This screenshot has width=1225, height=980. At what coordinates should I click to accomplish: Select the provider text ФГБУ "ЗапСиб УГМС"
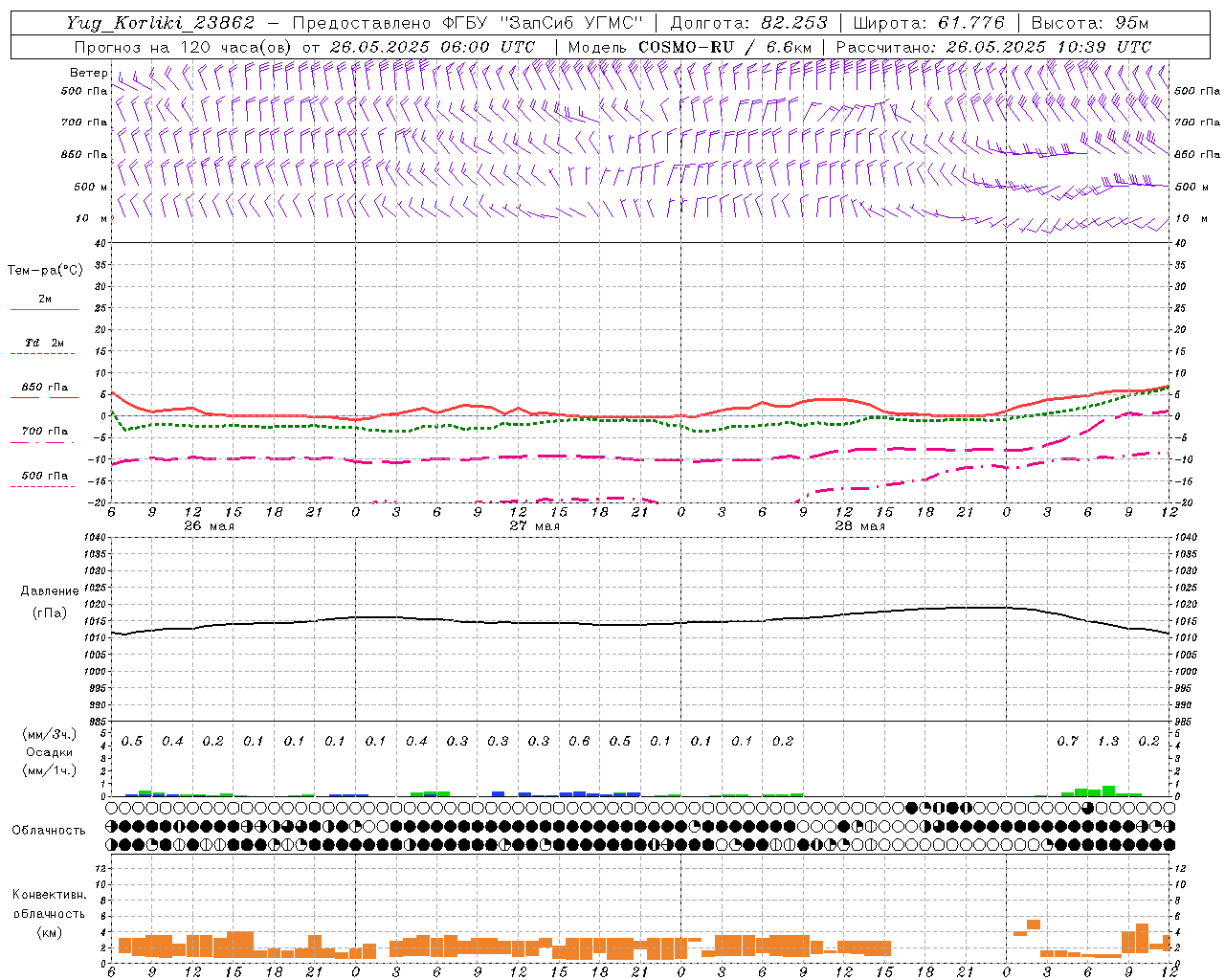pyautogui.click(x=543, y=23)
